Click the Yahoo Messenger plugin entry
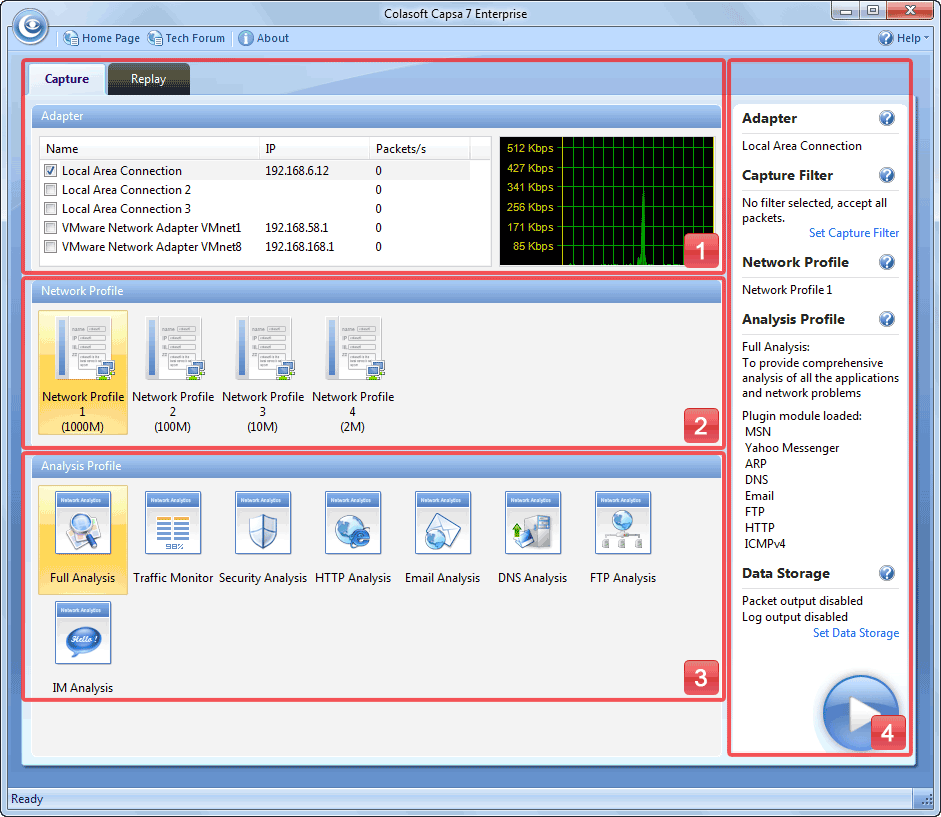The width and height of the screenshot is (941, 817). coord(792,448)
